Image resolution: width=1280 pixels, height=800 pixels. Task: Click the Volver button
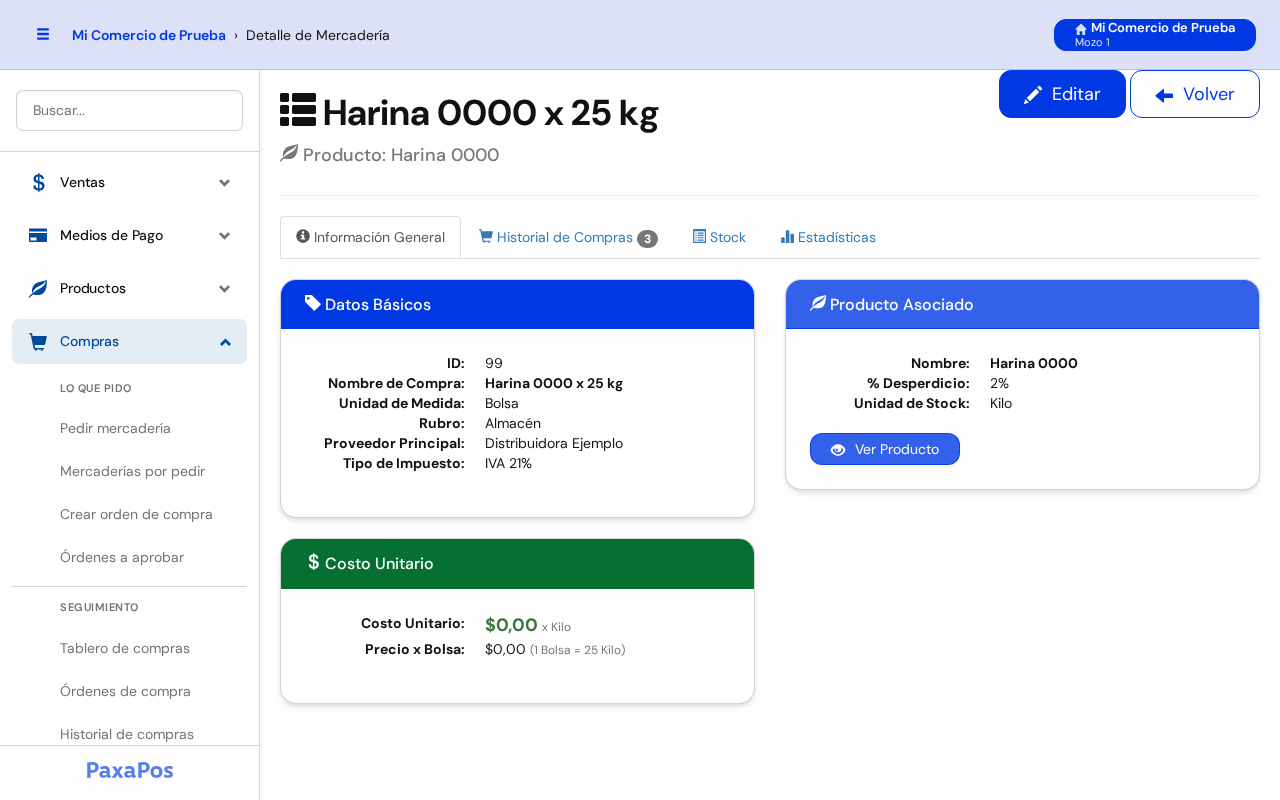coord(1195,94)
